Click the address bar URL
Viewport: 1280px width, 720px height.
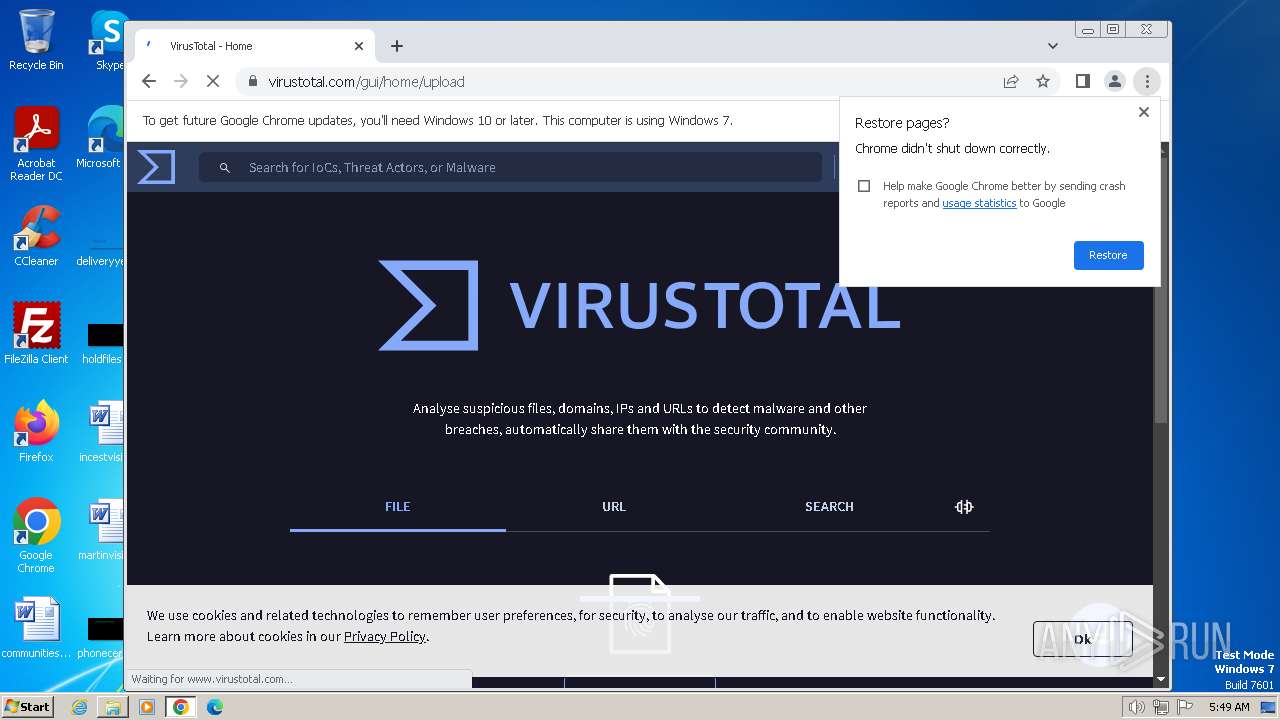click(366, 82)
